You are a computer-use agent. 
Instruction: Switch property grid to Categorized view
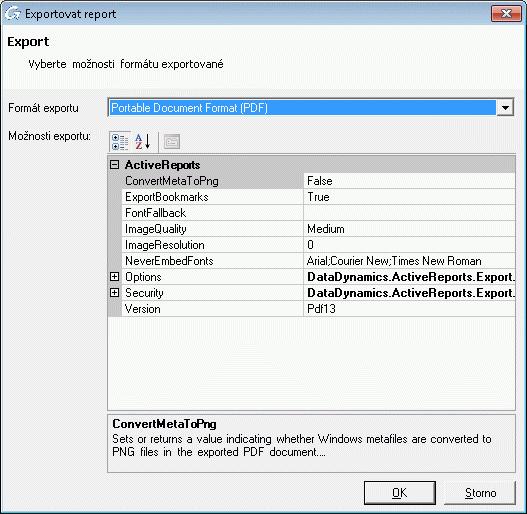pos(120,142)
